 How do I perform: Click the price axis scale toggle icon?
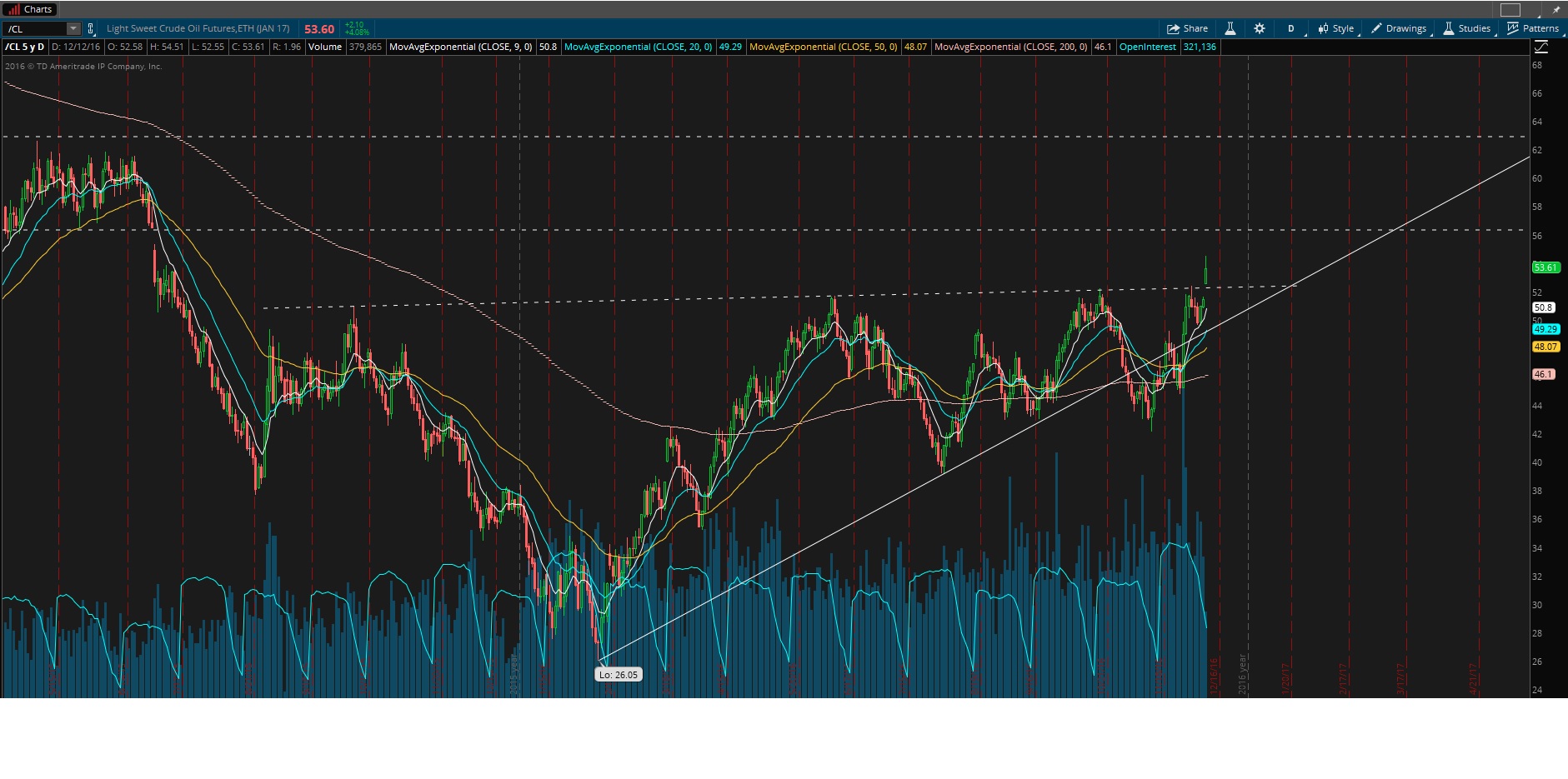[x=1541, y=47]
